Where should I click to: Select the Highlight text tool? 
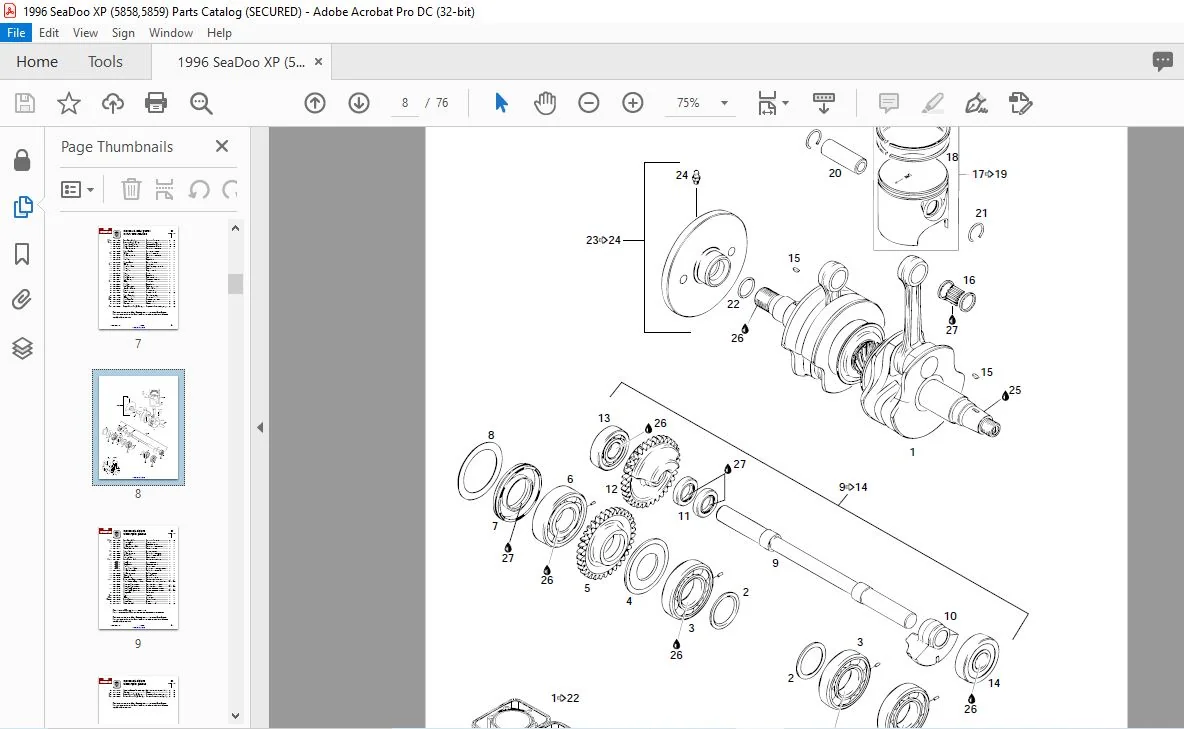(x=933, y=103)
